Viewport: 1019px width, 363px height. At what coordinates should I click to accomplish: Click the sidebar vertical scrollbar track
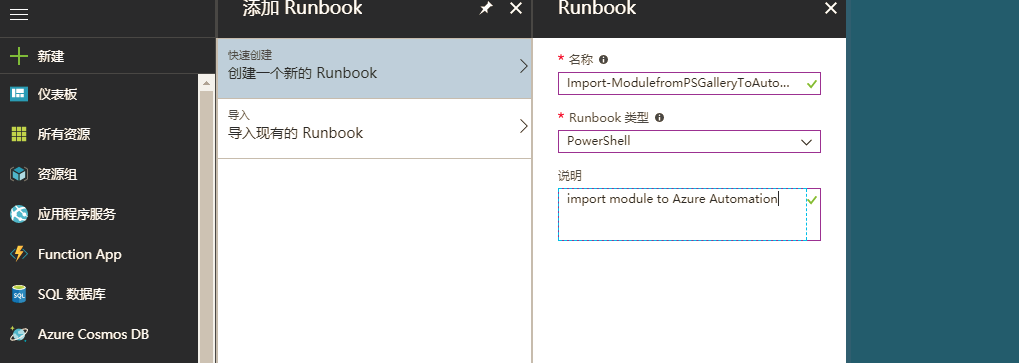(x=207, y=227)
